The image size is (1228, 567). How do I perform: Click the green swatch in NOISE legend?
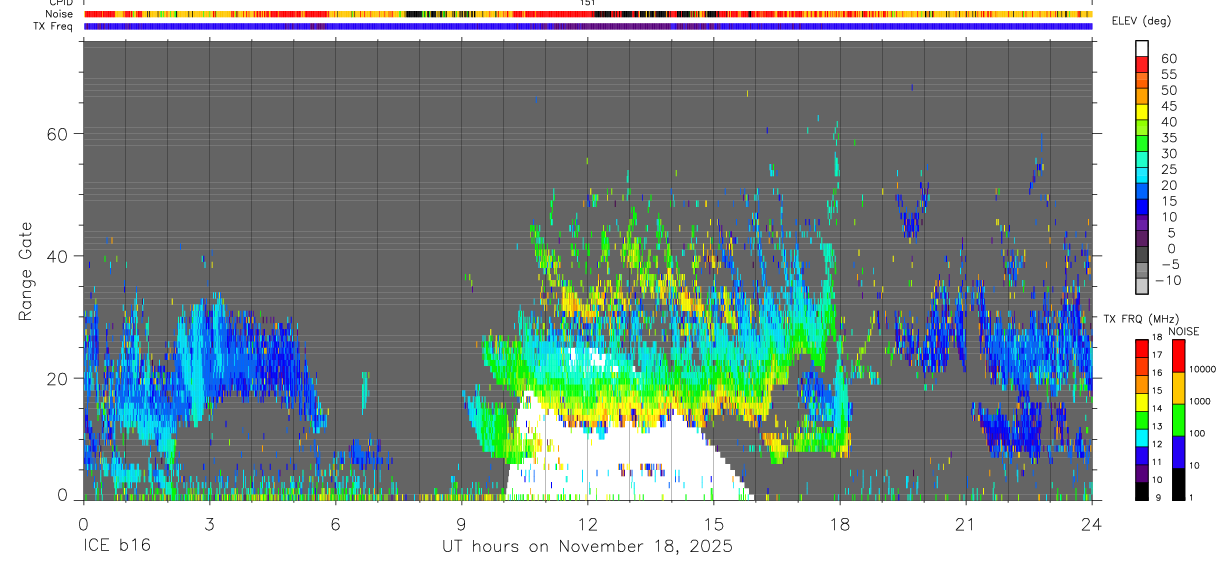1178,420
